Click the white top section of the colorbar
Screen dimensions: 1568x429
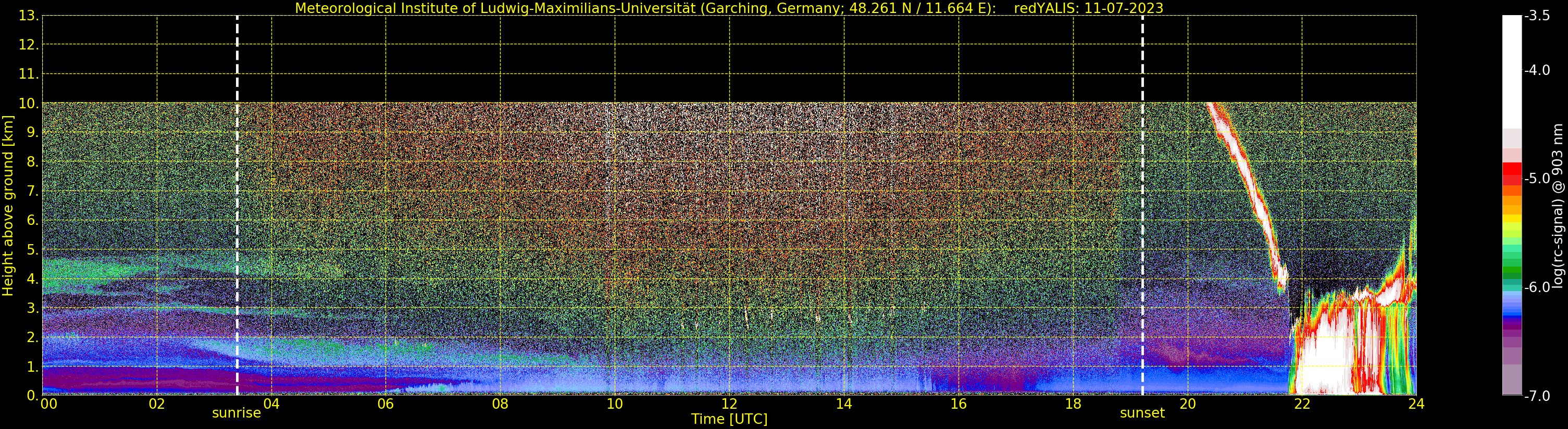click(1512, 72)
